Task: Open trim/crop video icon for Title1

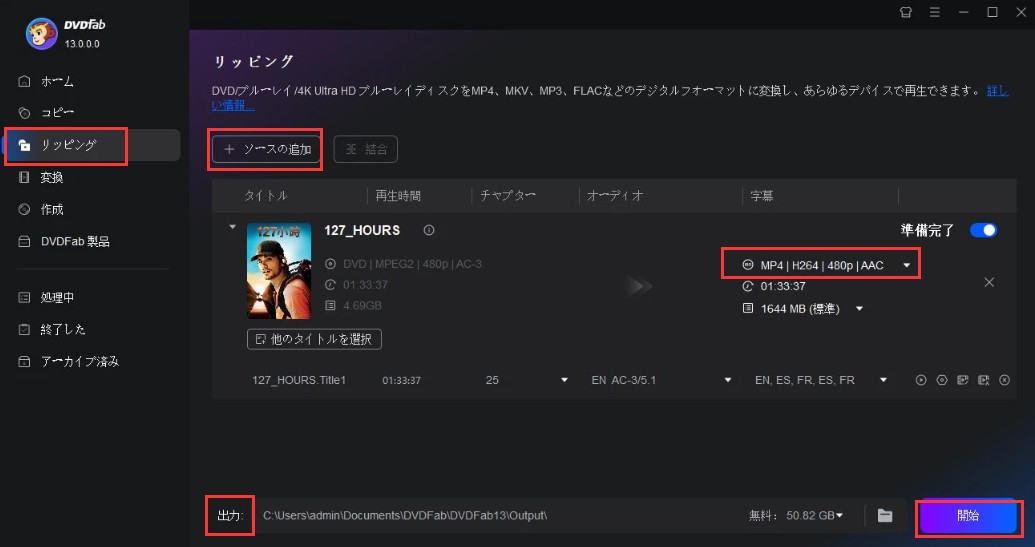Action: click(984, 380)
